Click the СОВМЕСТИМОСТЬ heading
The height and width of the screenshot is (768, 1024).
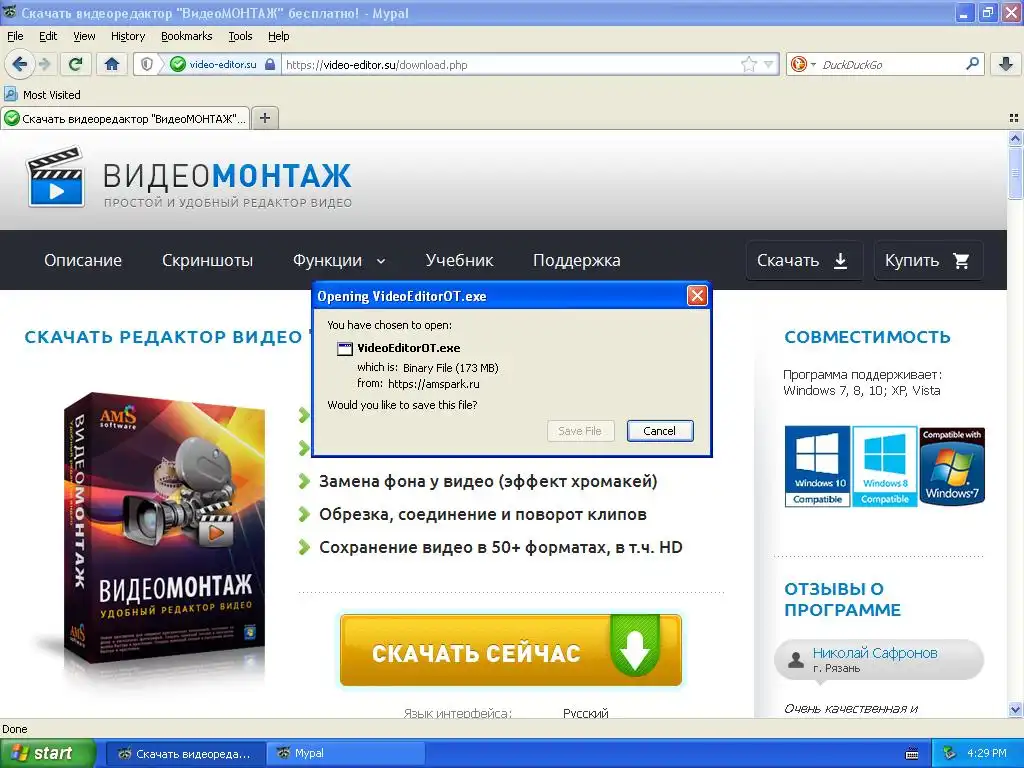pos(867,337)
